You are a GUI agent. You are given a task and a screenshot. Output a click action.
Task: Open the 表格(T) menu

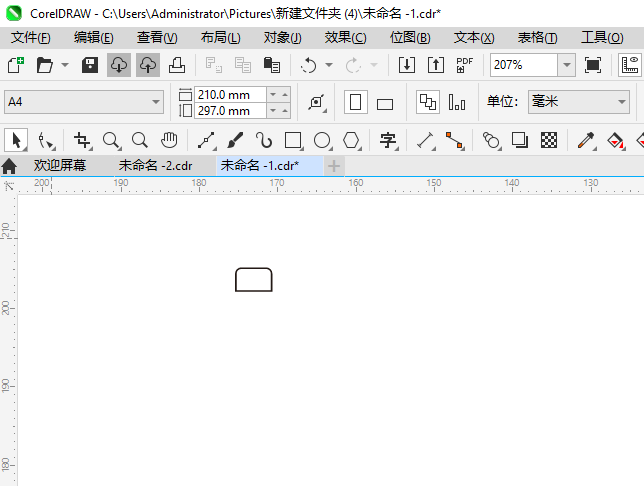pyautogui.click(x=537, y=38)
